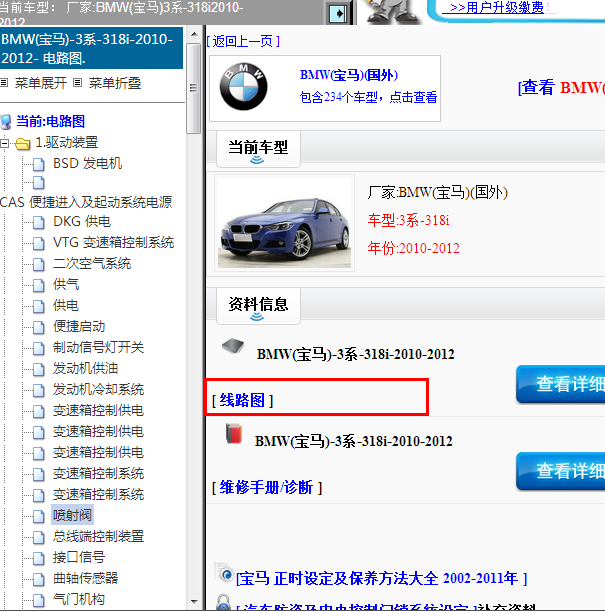The image size is (605, 611).
Task: Click the document icon beside BSD 发电机
Action: 39,164
